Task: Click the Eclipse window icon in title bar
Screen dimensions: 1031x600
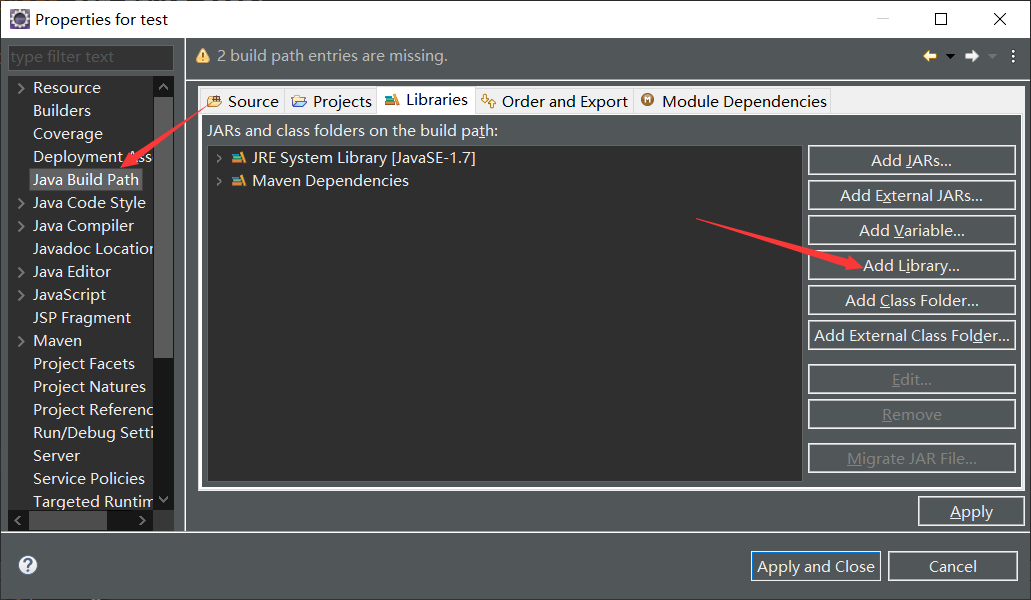Action: tap(20, 19)
